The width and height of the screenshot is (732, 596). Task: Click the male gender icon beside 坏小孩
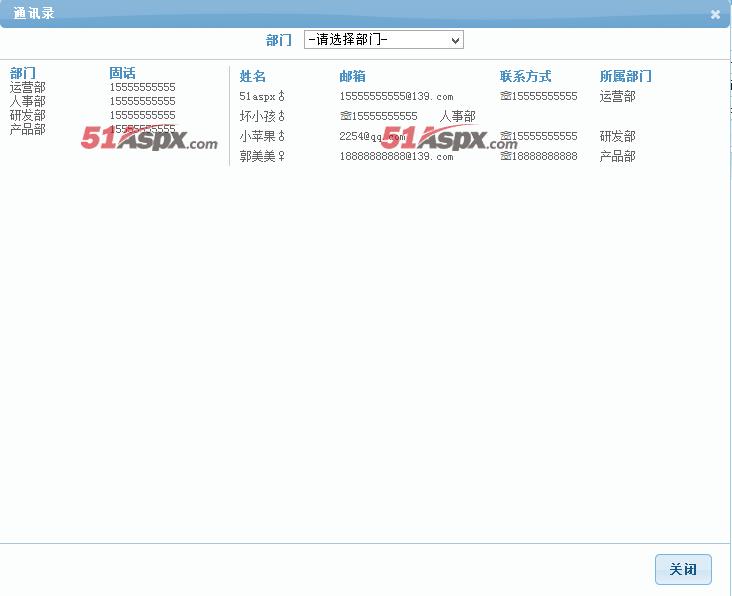coord(281,116)
